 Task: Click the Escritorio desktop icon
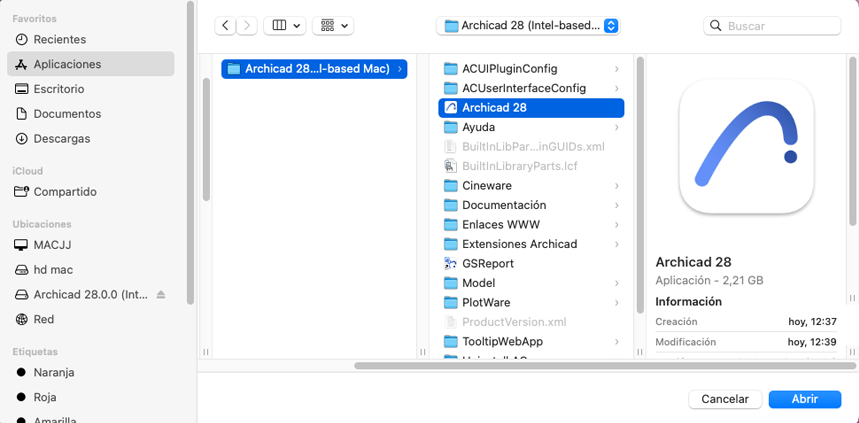point(21,89)
